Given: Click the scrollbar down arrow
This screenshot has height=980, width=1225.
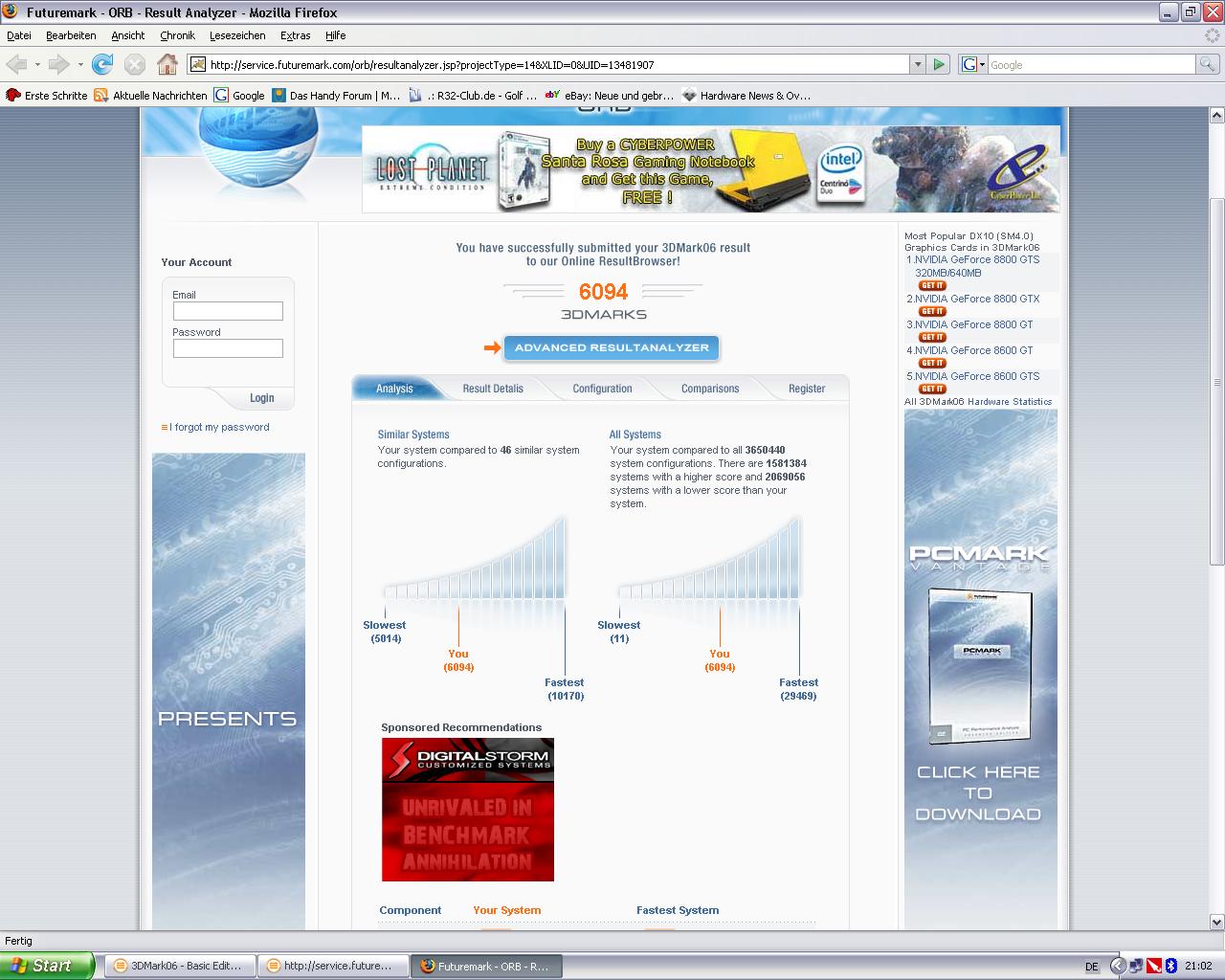Looking at the screenshot, I should pos(1217,923).
